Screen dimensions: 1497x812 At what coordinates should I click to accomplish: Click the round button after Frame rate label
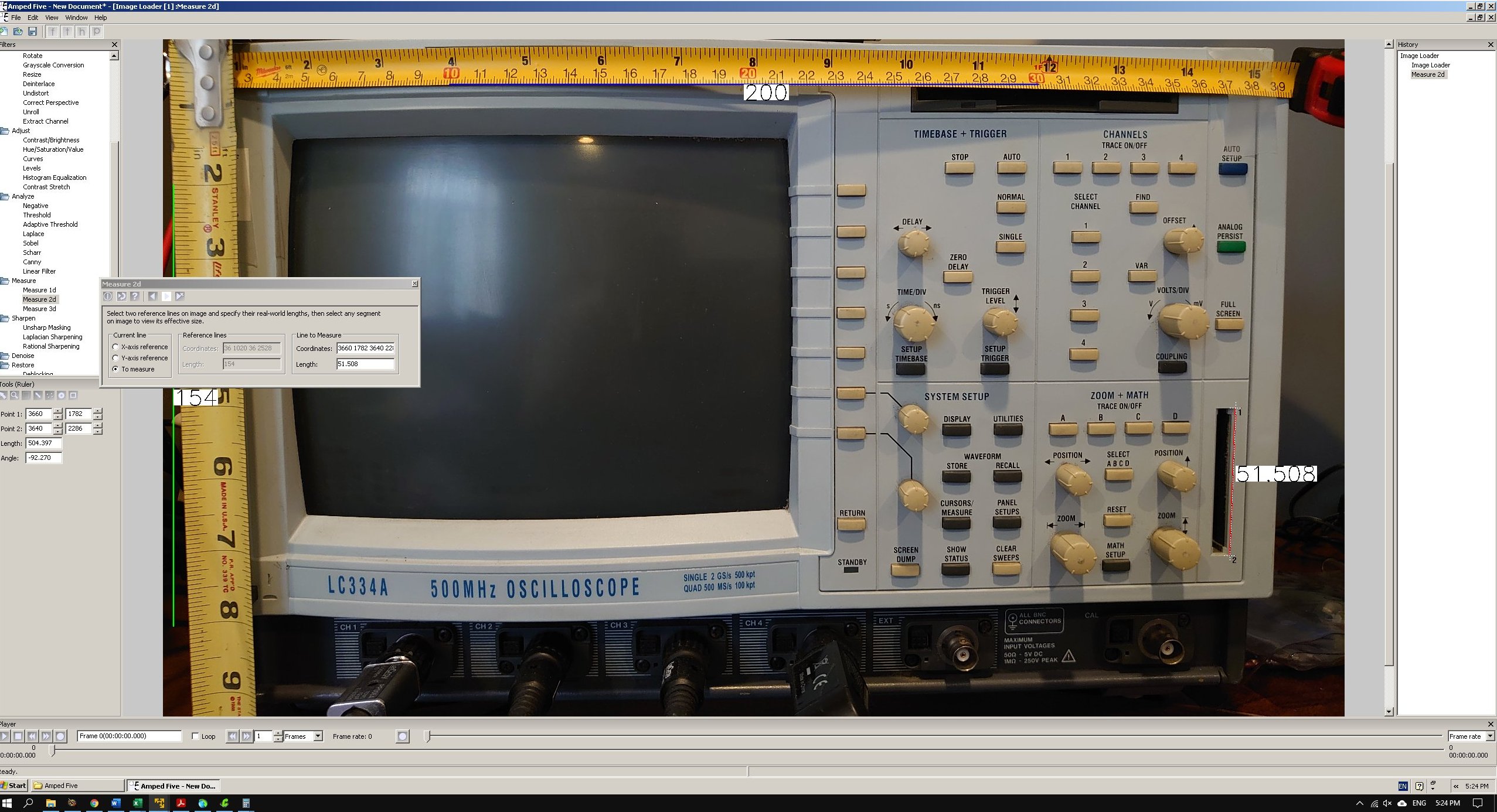(402, 736)
